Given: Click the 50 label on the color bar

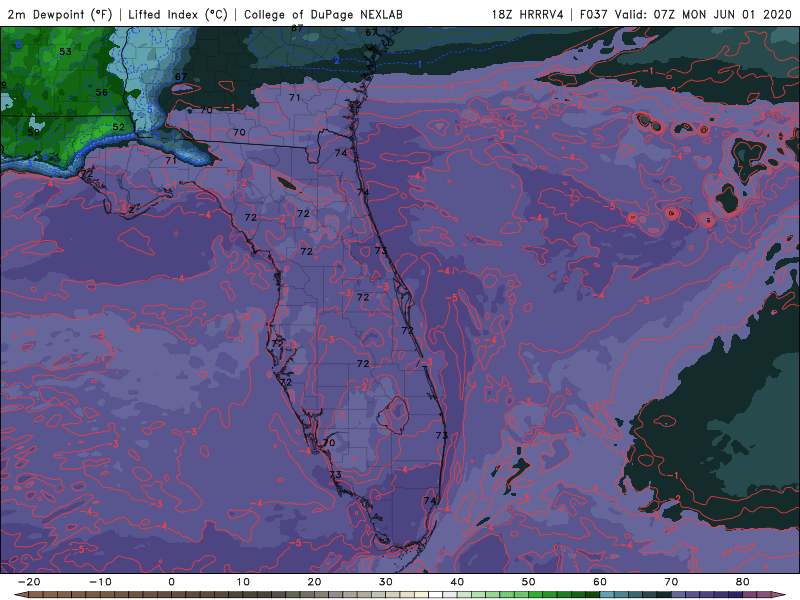Looking at the screenshot, I should [x=529, y=582].
